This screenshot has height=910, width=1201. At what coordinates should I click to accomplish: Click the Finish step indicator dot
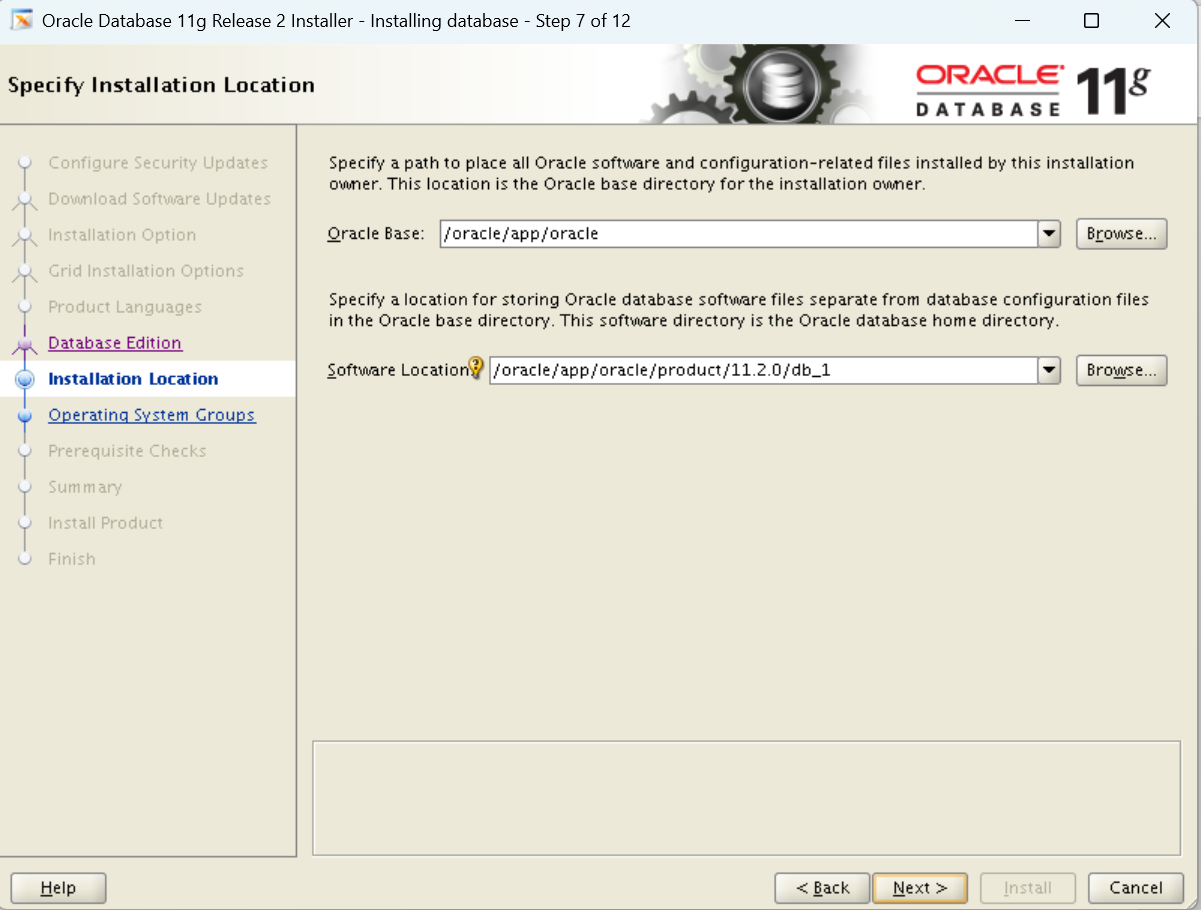click(x=25, y=559)
